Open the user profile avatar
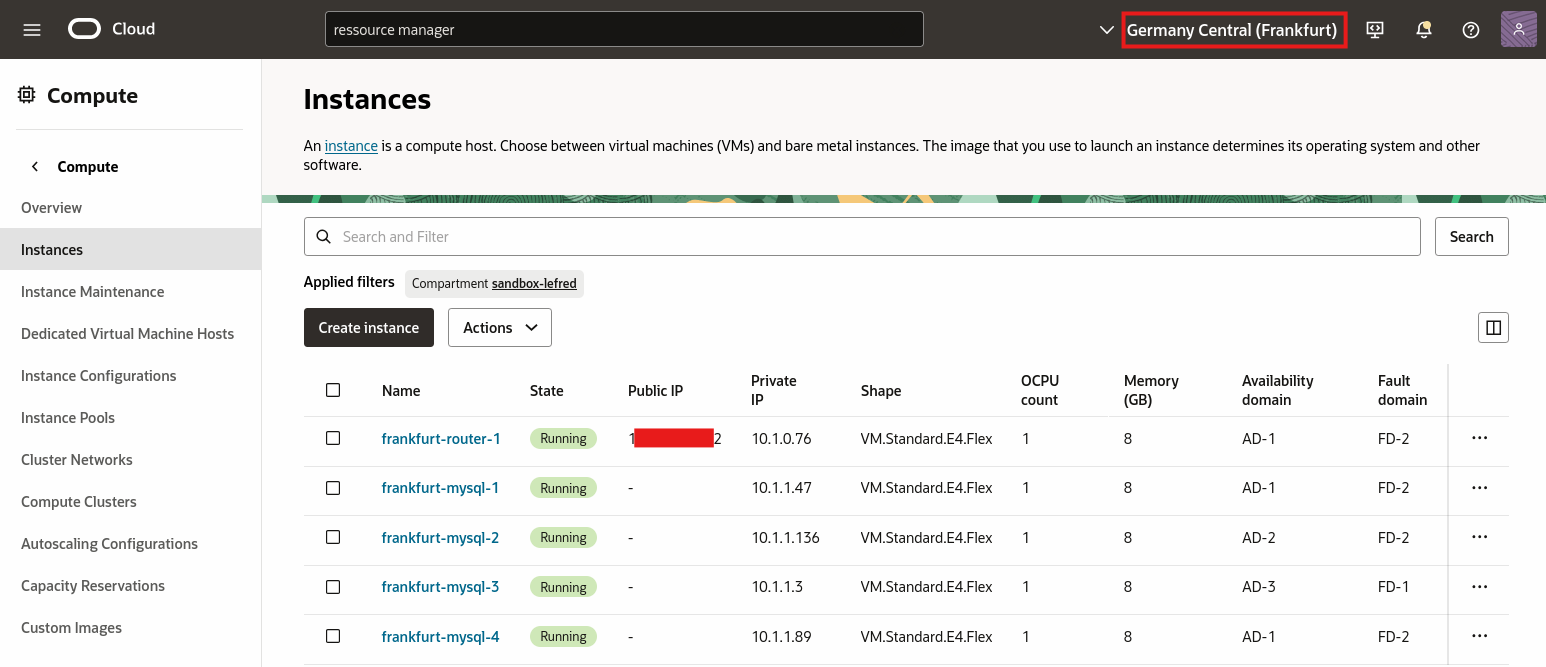Image resolution: width=1546 pixels, height=667 pixels. click(x=1518, y=29)
